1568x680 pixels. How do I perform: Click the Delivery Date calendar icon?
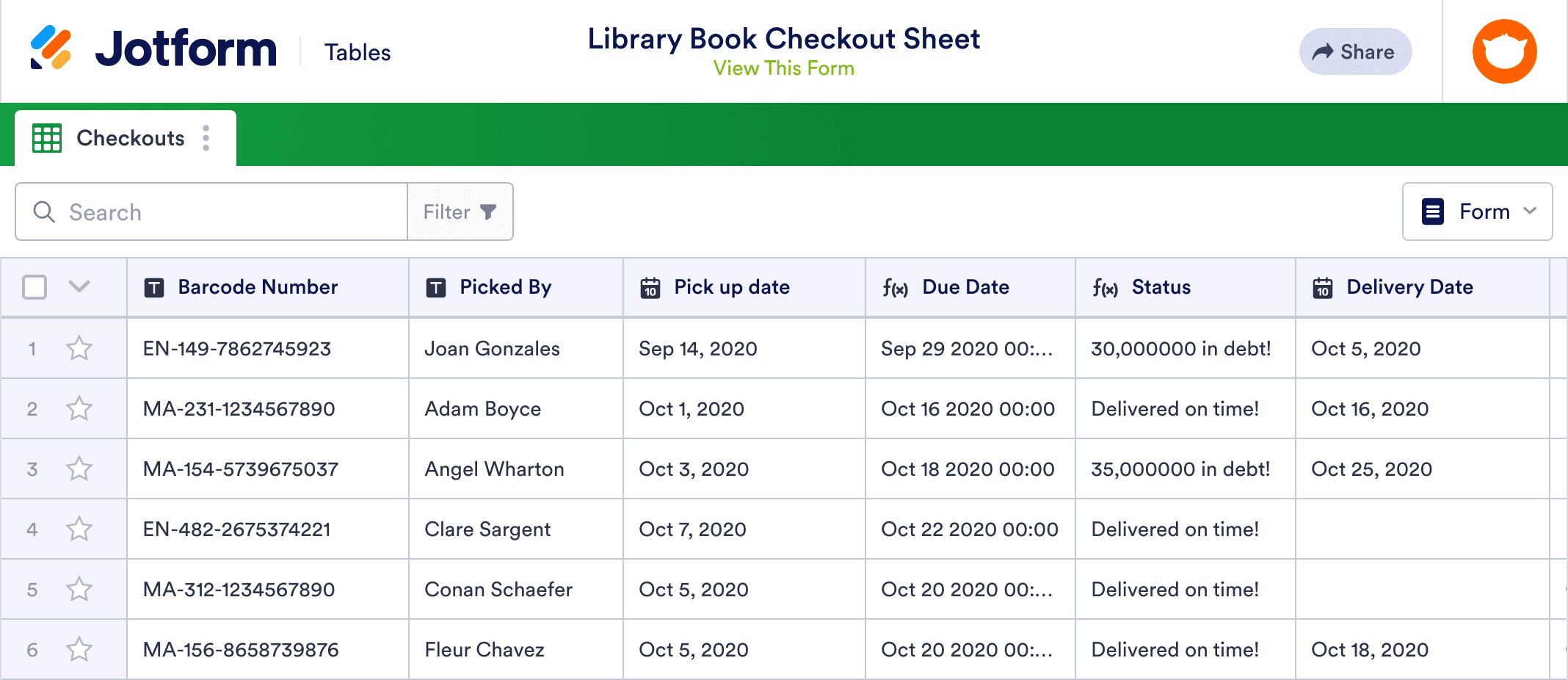click(x=1323, y=288)
